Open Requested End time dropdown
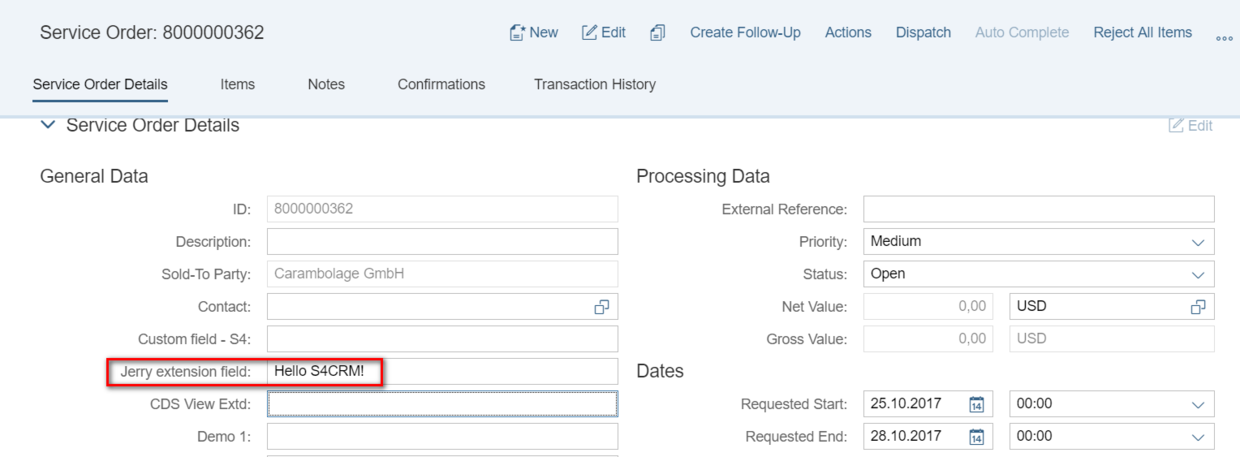Screen dimensions: 1240x457 pyautogui.click(x=1198, y=437)
